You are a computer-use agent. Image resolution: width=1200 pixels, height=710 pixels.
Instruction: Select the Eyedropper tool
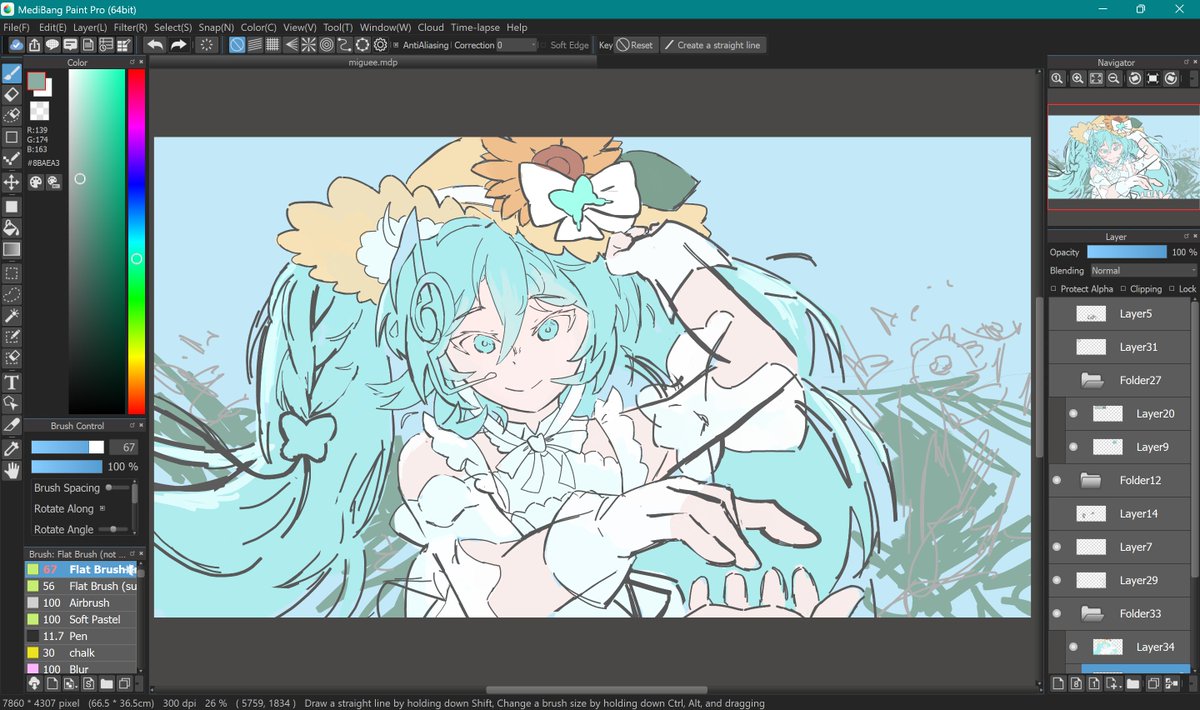pyautogui.click(x=12, y=449)
